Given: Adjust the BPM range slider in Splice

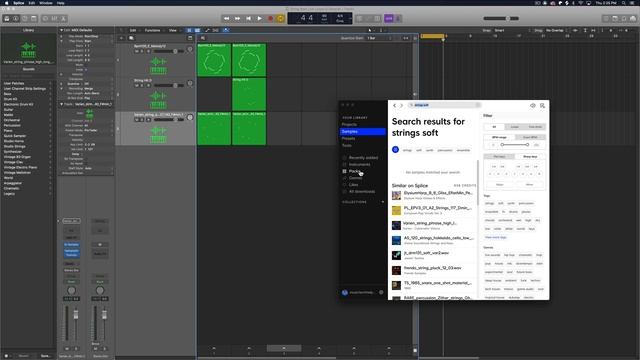Looking at the screenshot, I should (x=515, y=144).
